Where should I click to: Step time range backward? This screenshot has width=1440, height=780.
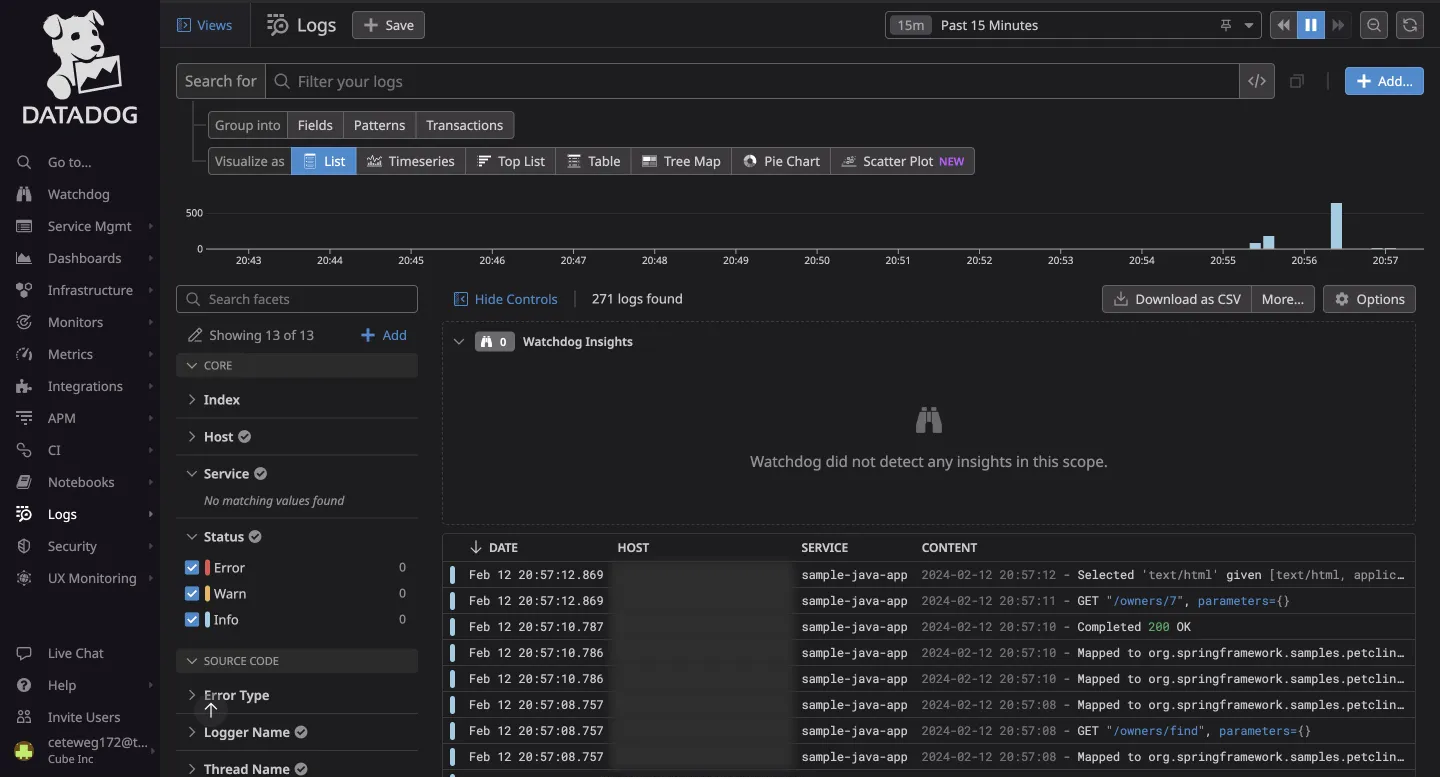[x=1283, y=25]
